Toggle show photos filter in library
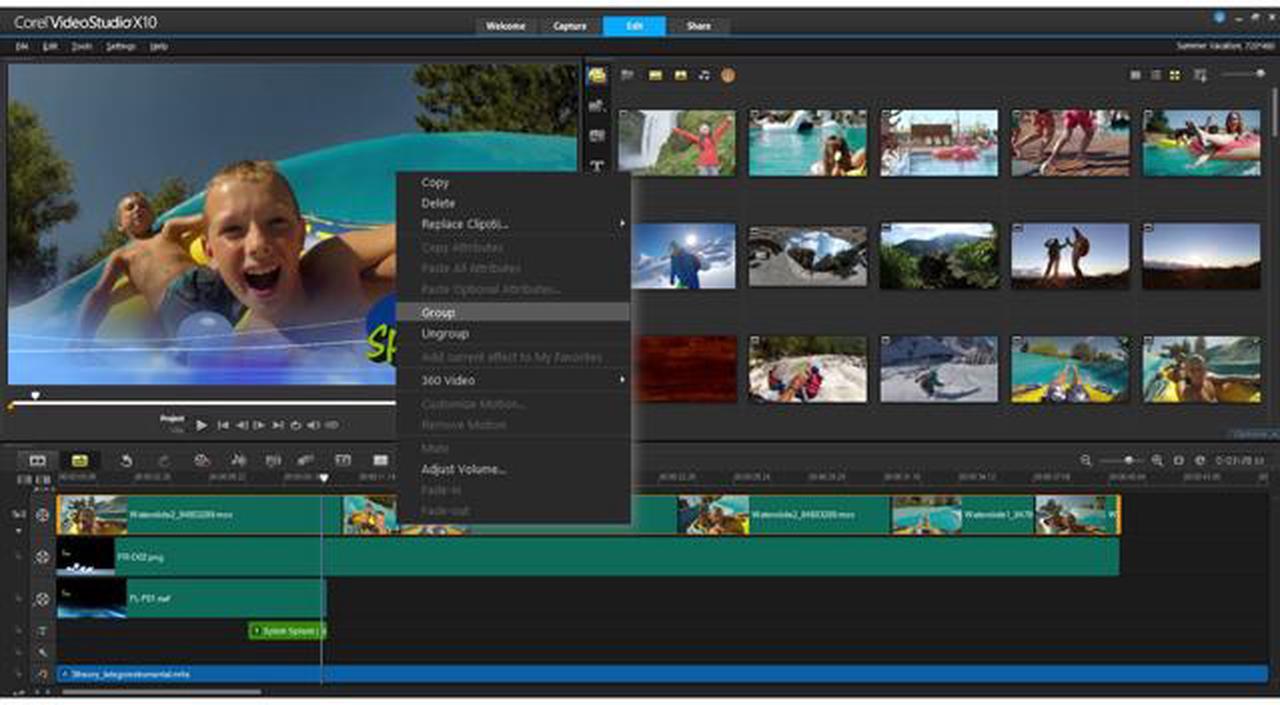This screenshot has width=1280, height=705. [x=680, y=75]
